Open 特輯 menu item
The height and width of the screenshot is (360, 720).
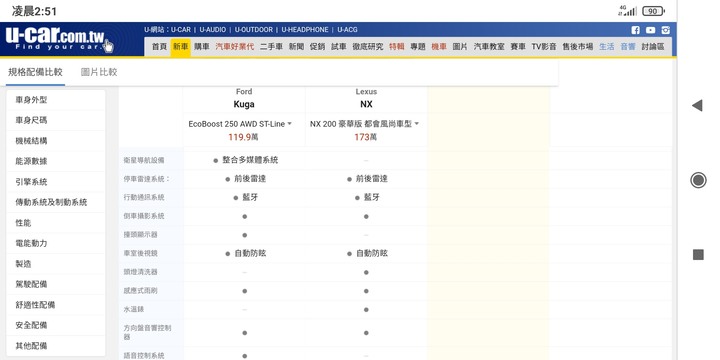[397, 47]
